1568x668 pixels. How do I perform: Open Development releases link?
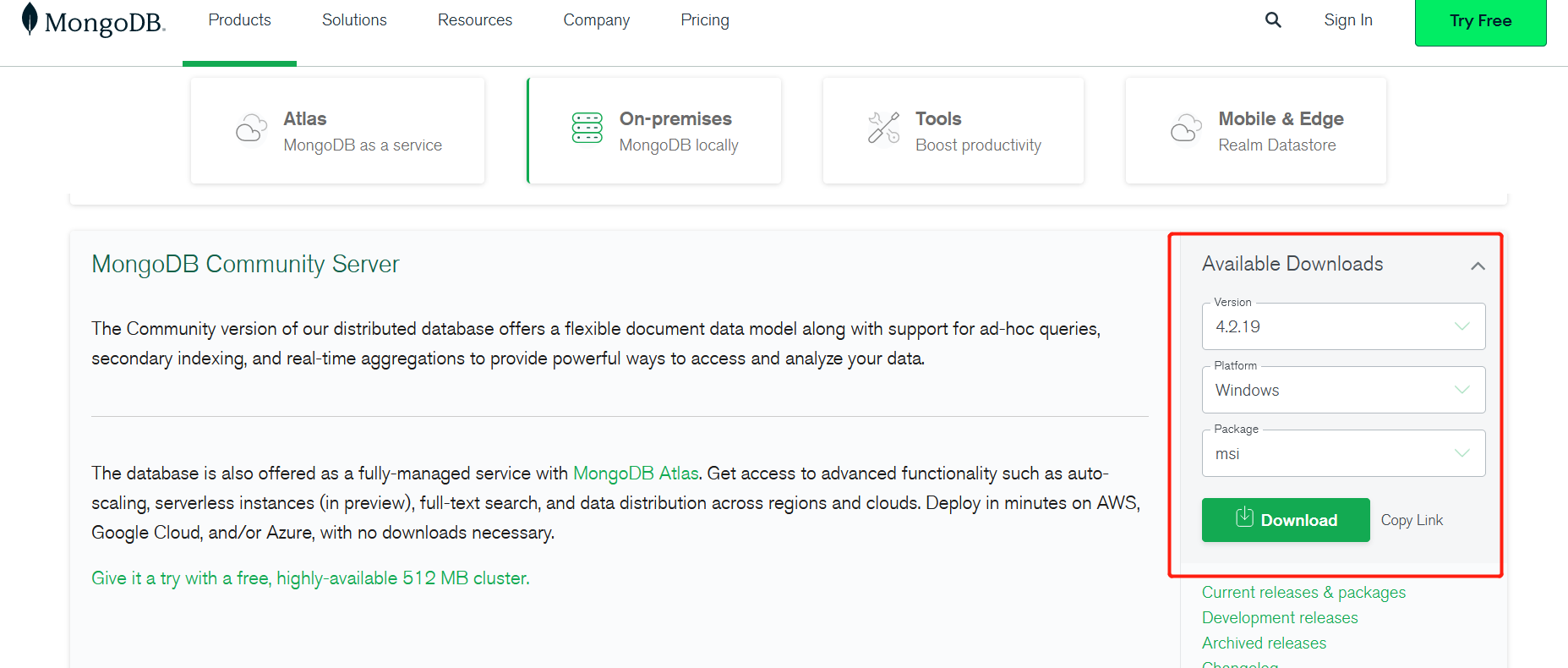coord(1280,618)
